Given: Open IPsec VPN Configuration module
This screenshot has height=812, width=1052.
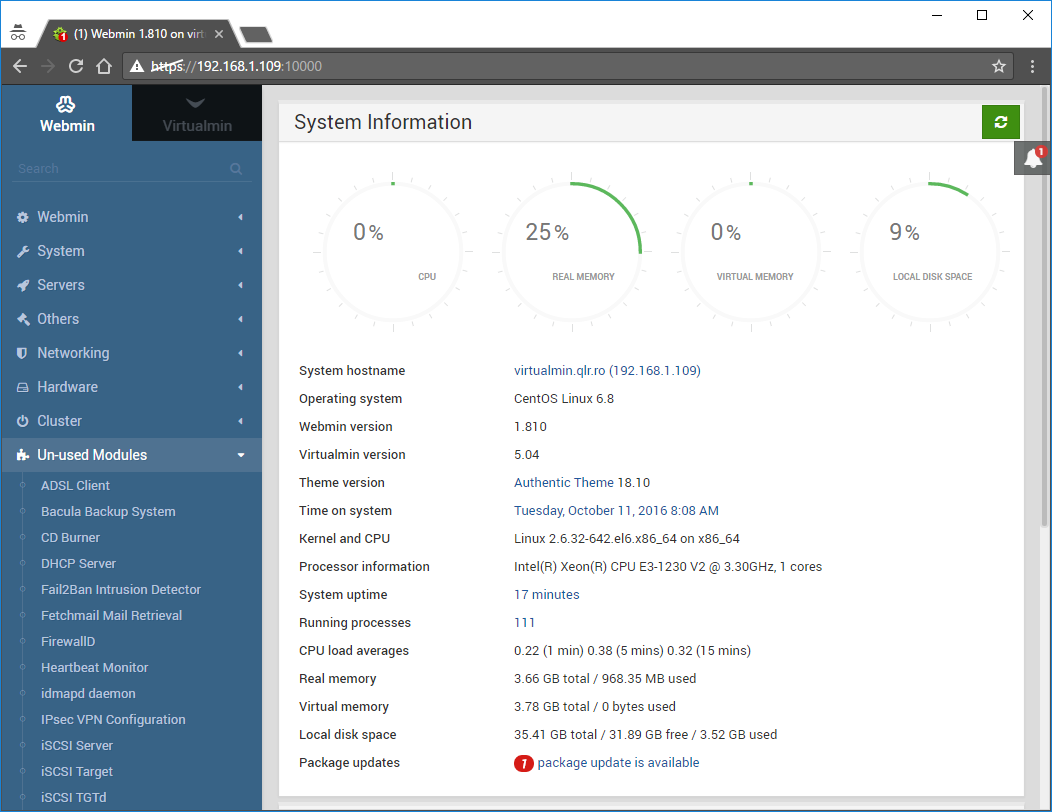Looking at the screenshot, I should (x=113, y=720).
